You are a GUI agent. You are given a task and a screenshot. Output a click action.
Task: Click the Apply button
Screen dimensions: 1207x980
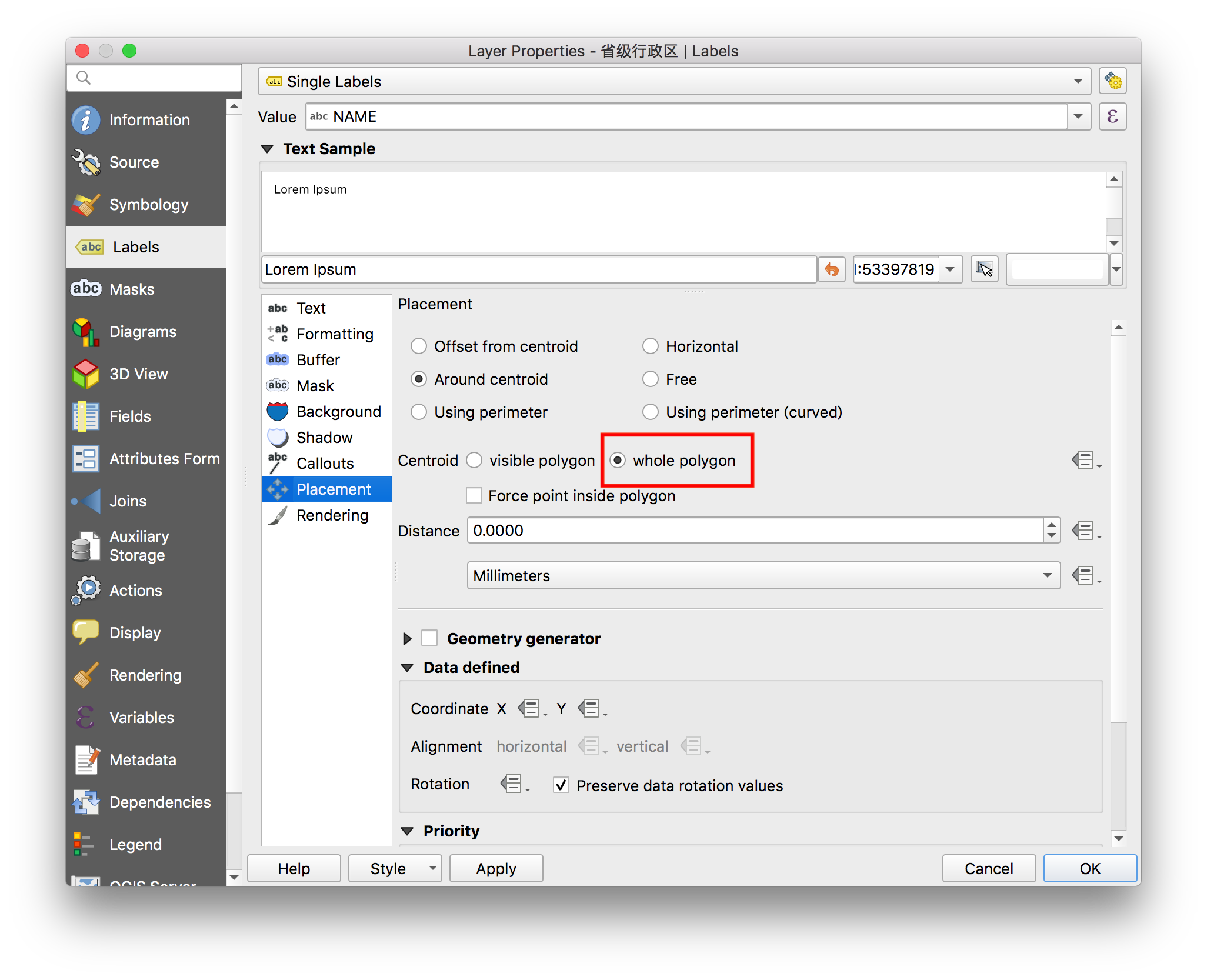point(496,868)
